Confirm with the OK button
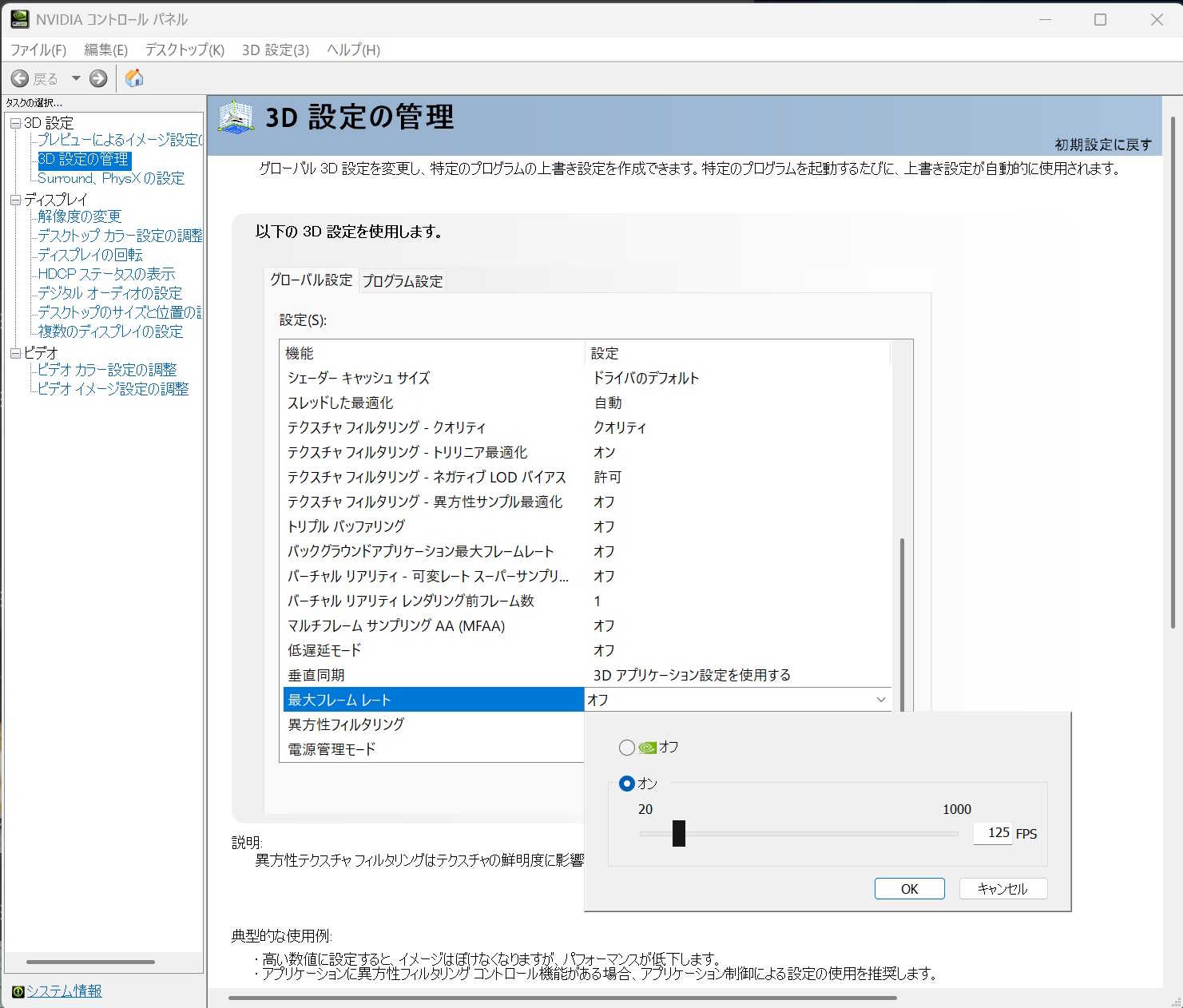Screen dimensions: 1183x1008 (910, 889)
